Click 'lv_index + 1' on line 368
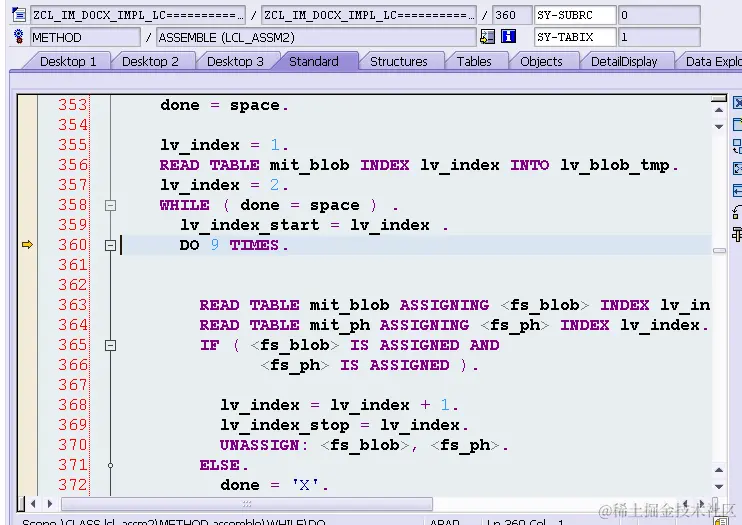 click(x=389, y=405)
